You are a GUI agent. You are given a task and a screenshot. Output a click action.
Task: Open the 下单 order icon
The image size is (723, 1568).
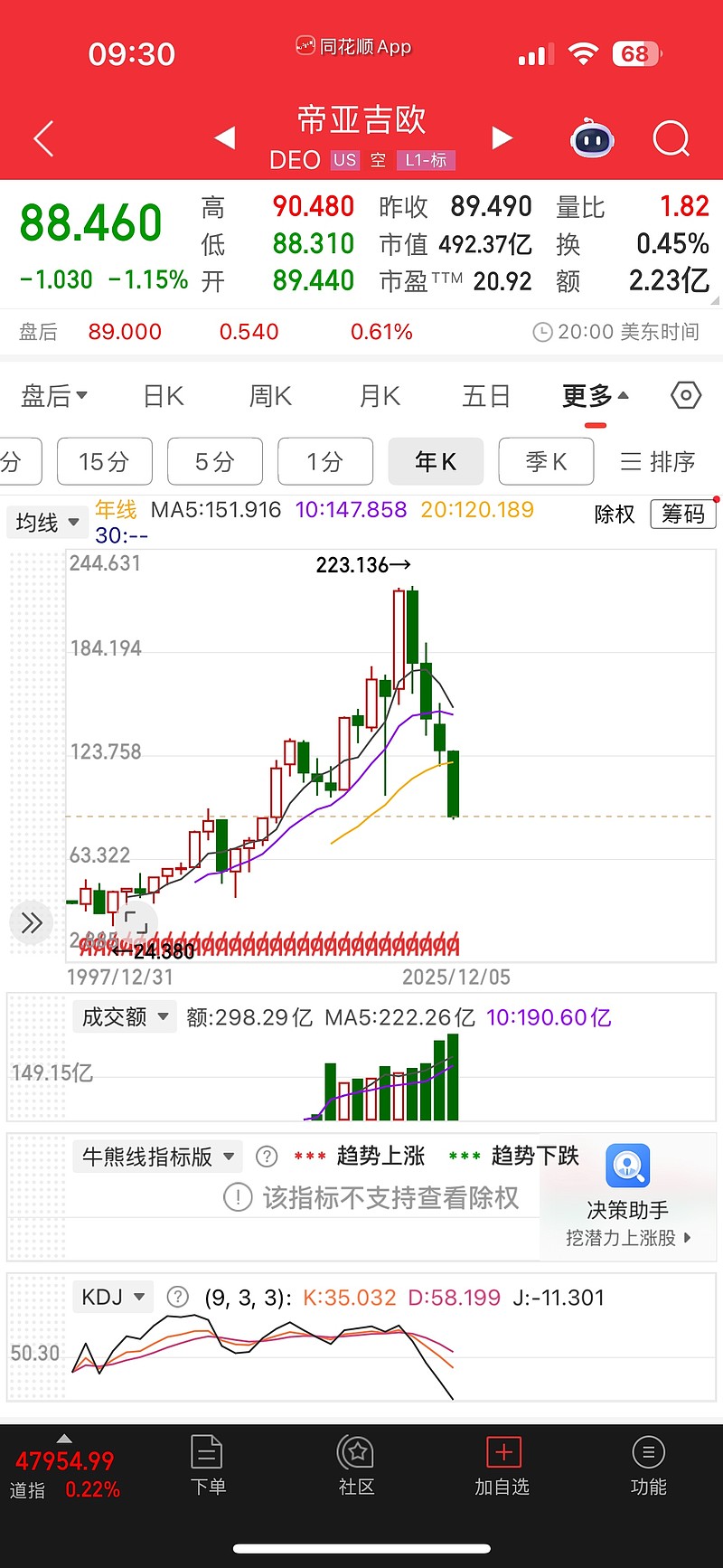tap(208, 1465)
